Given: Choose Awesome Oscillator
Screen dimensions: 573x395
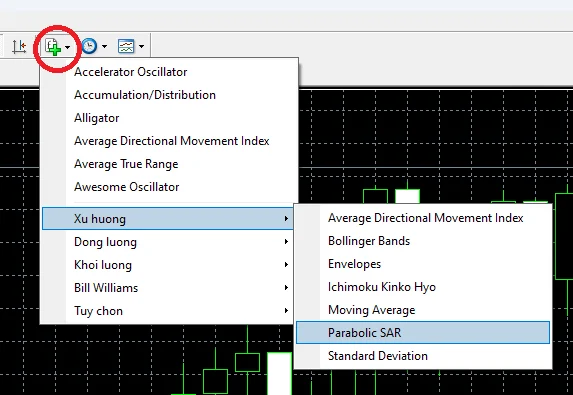Looking at the screenshot, I should pyautogui.click(x=169, y=187).
